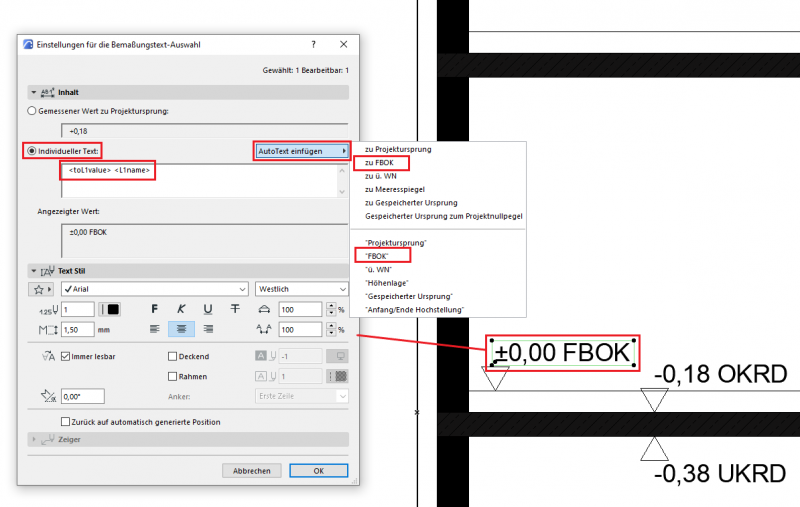Center align the text
The width and height of the screenshot is (800, 507).
tap(181, 329)
